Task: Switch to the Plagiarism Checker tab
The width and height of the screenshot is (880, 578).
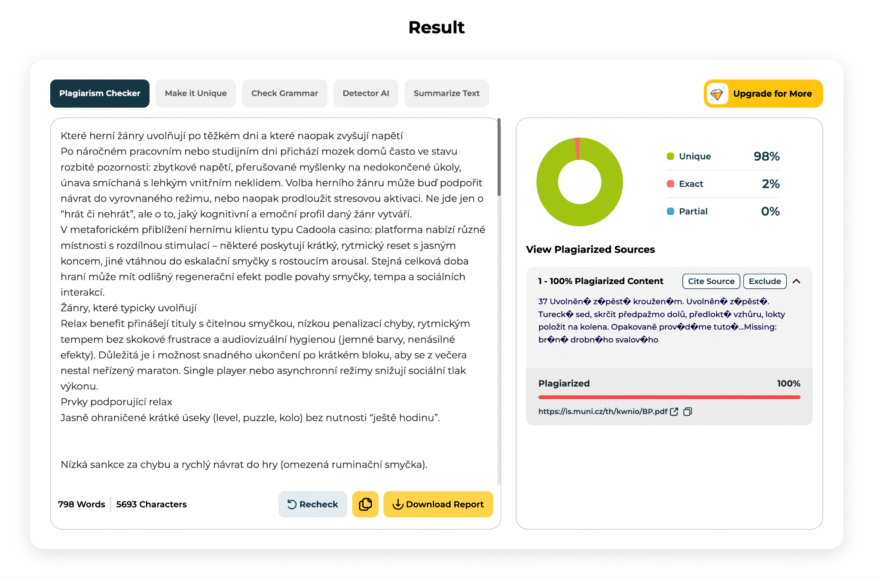Action: pos(100,94)
